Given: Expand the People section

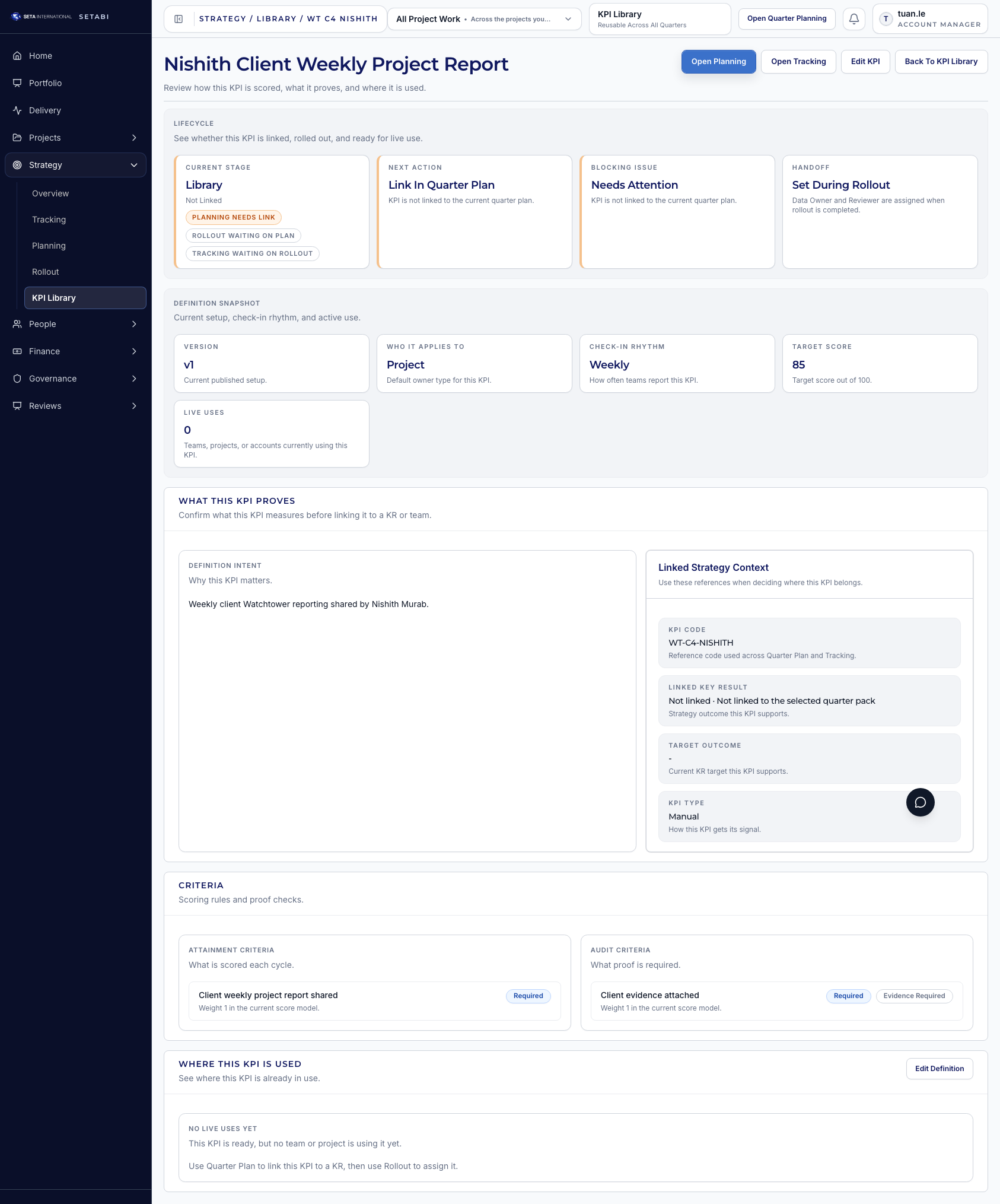Looking at the screenshot, I should click(134, 324).
